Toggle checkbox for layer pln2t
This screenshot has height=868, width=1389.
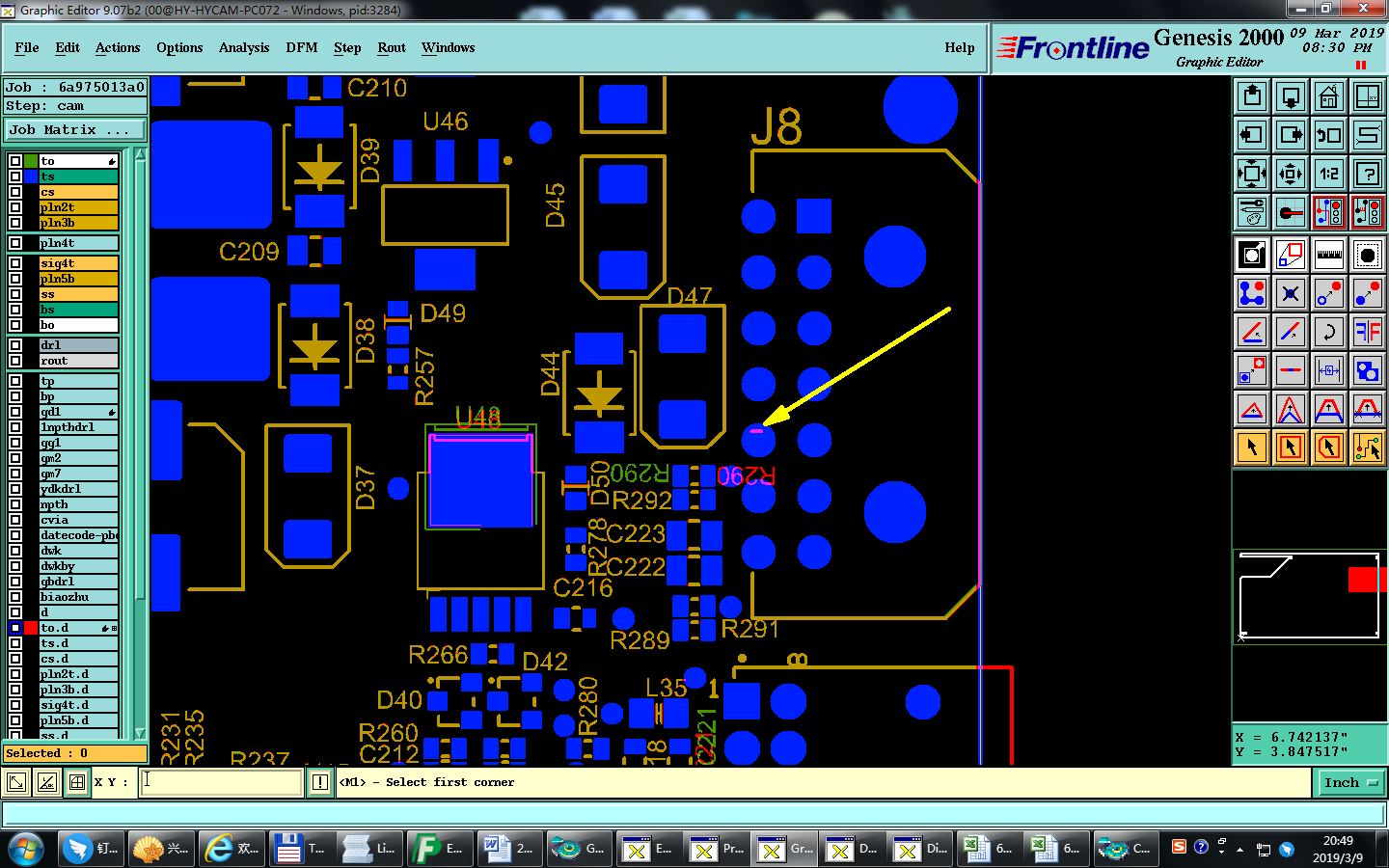tap(15, 207)
